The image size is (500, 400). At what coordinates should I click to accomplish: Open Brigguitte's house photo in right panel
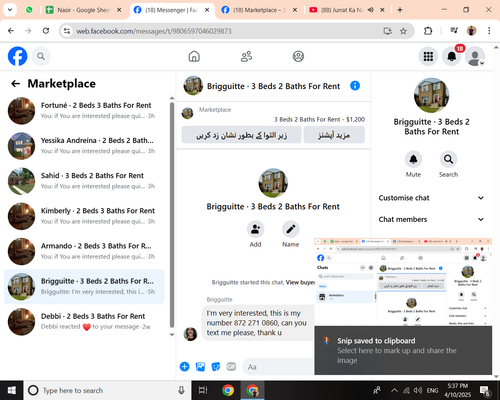pos(431,95)
